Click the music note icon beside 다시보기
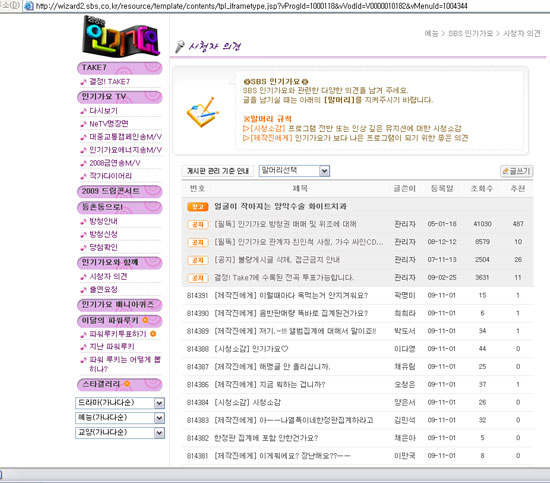The height and width of the screenshot is (483, 550). (x=83, y=111)
